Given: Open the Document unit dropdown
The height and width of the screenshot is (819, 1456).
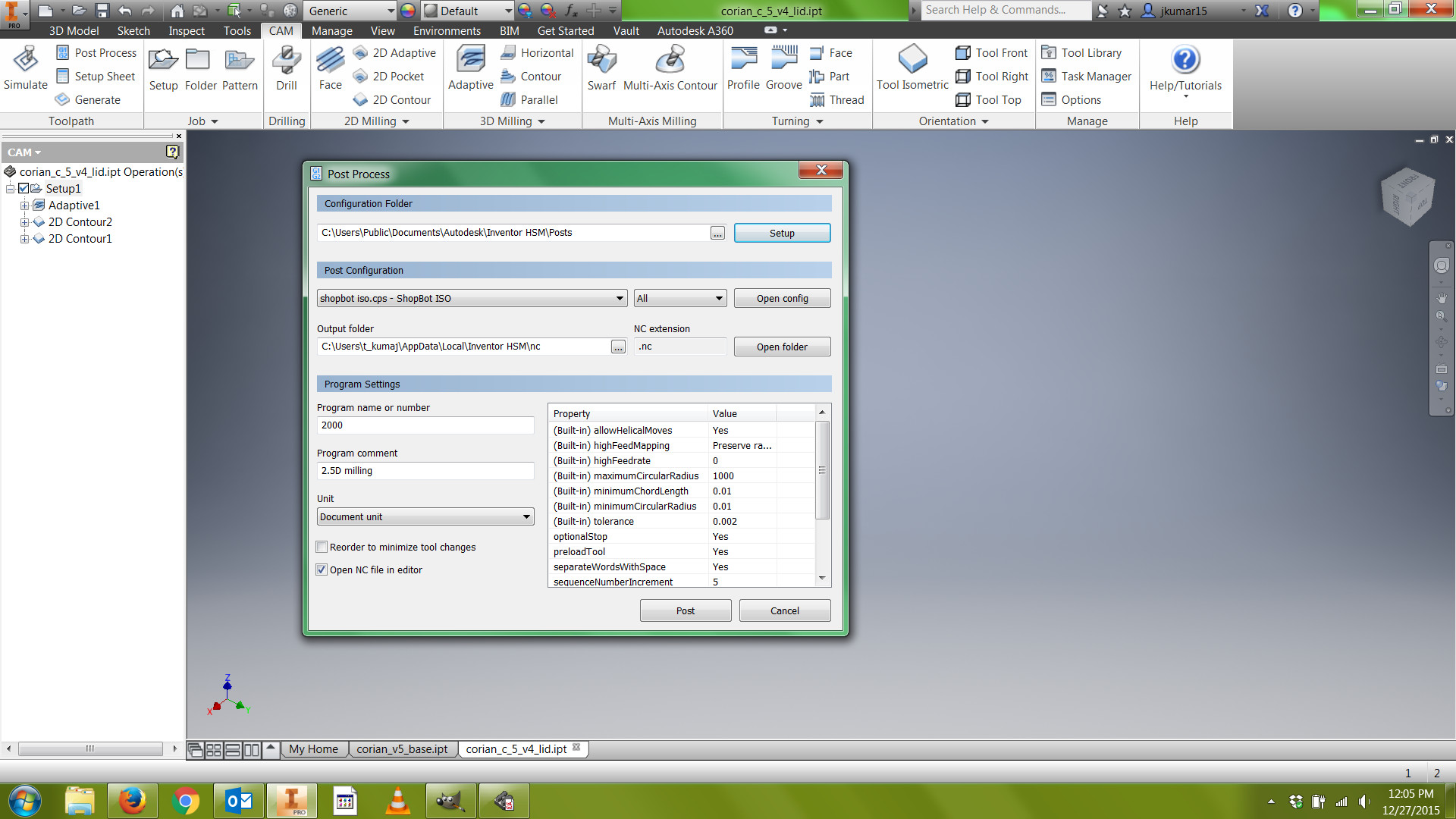Looking at the screenshot, I should click(x=425, y=517).
